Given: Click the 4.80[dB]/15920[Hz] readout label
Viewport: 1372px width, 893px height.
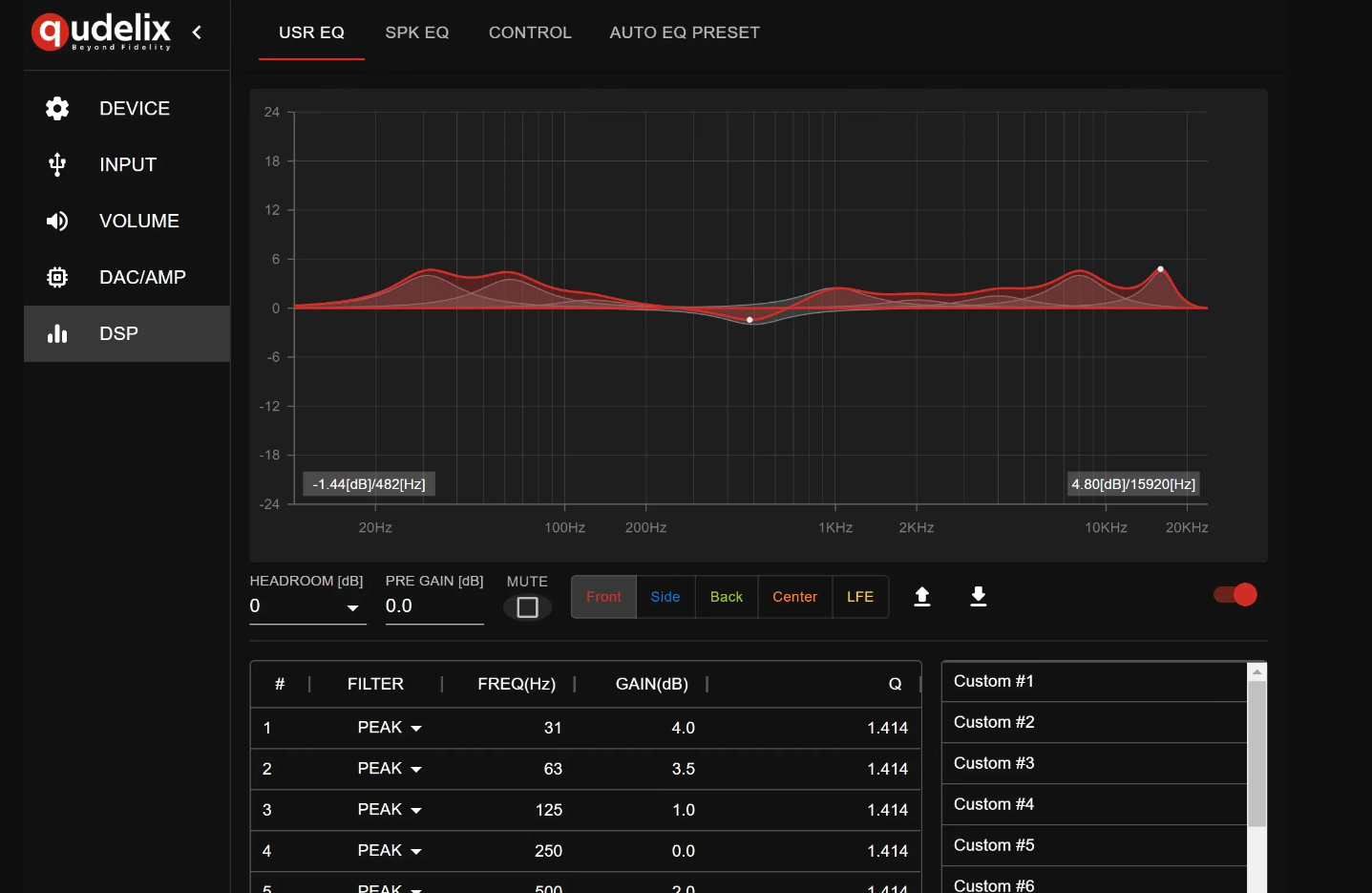Looking at the screenshot, I should tap(1133, 484).
